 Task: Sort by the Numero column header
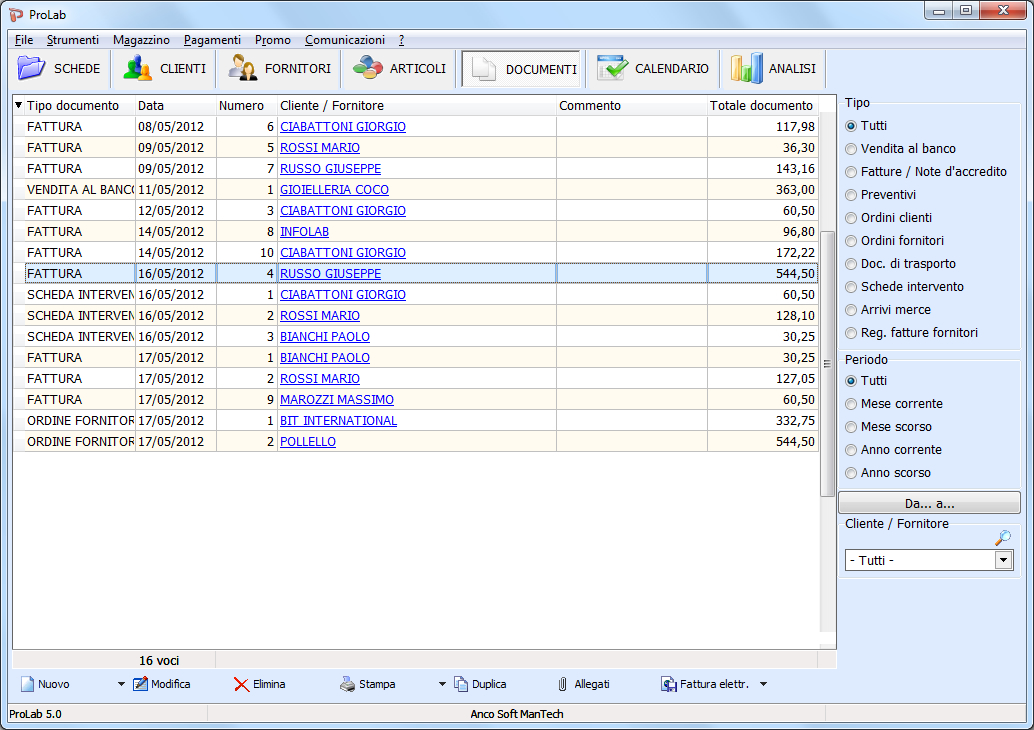247,106
